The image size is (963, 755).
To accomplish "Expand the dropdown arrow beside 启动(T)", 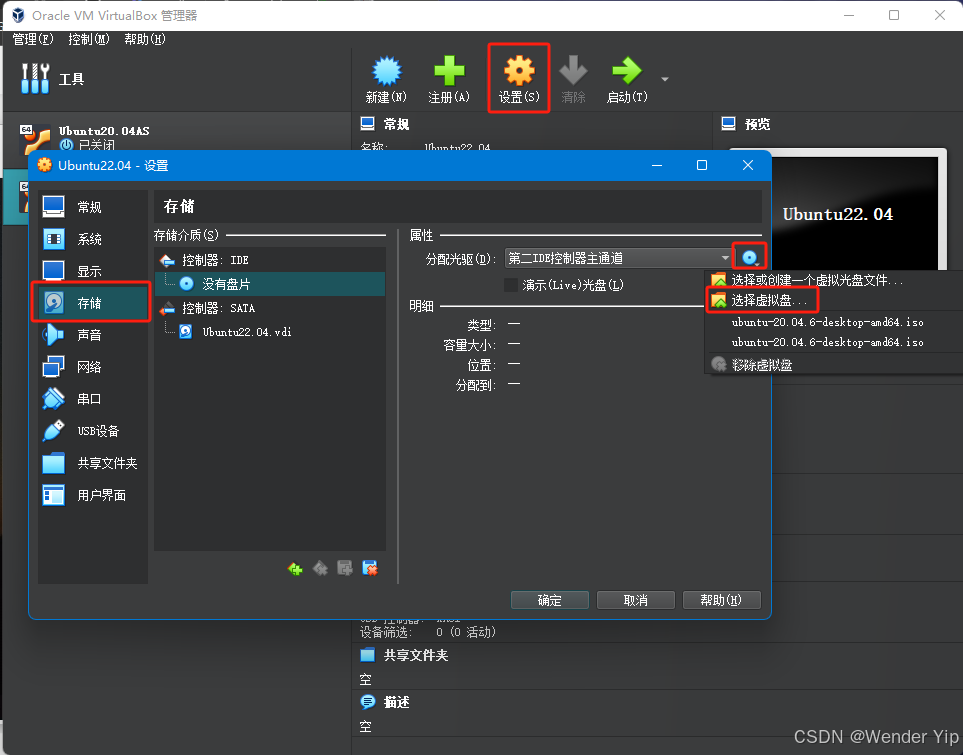I will (665, 79).
